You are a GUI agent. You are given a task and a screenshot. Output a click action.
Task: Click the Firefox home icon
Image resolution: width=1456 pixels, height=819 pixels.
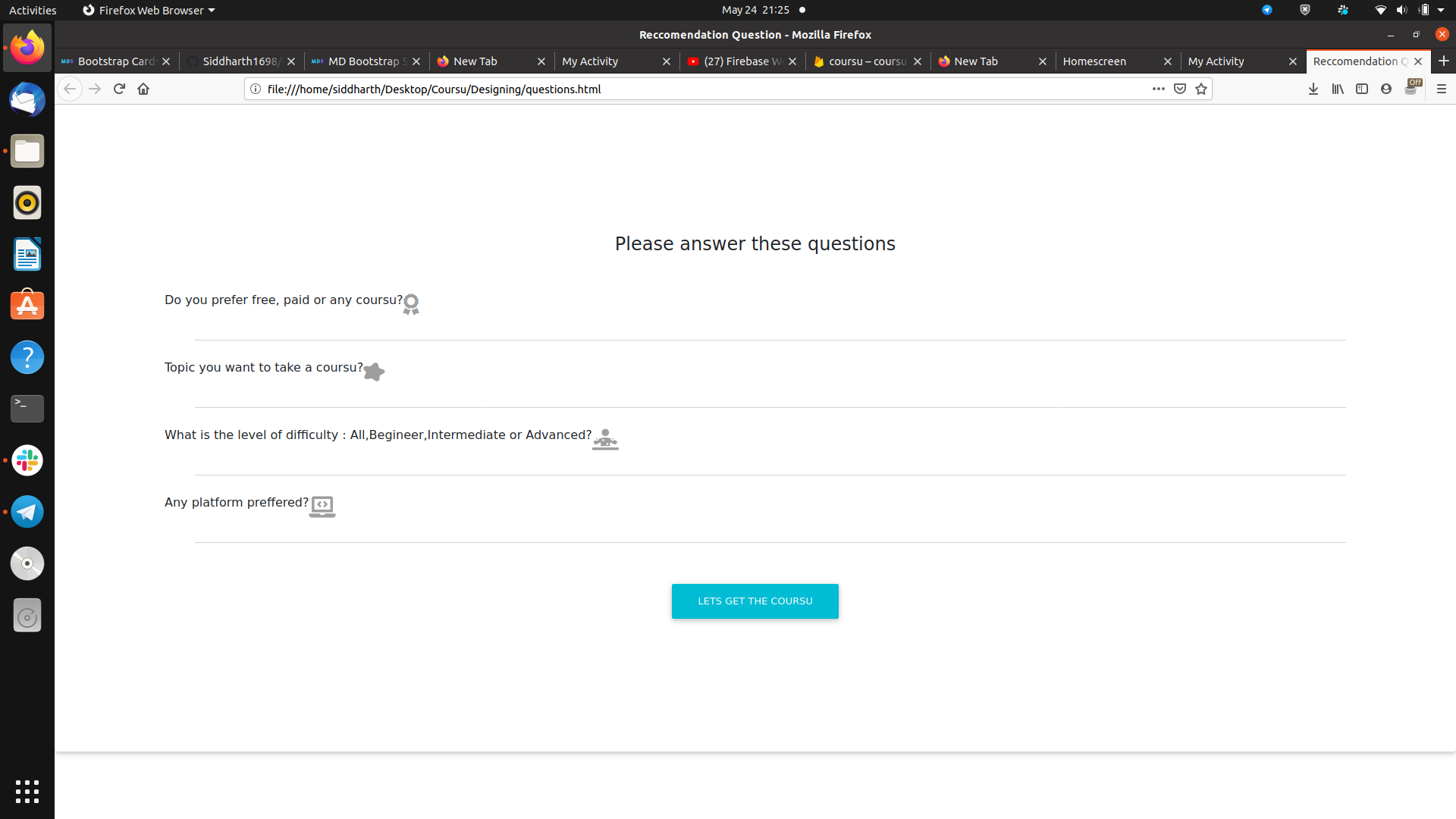(x=143, y=89)
